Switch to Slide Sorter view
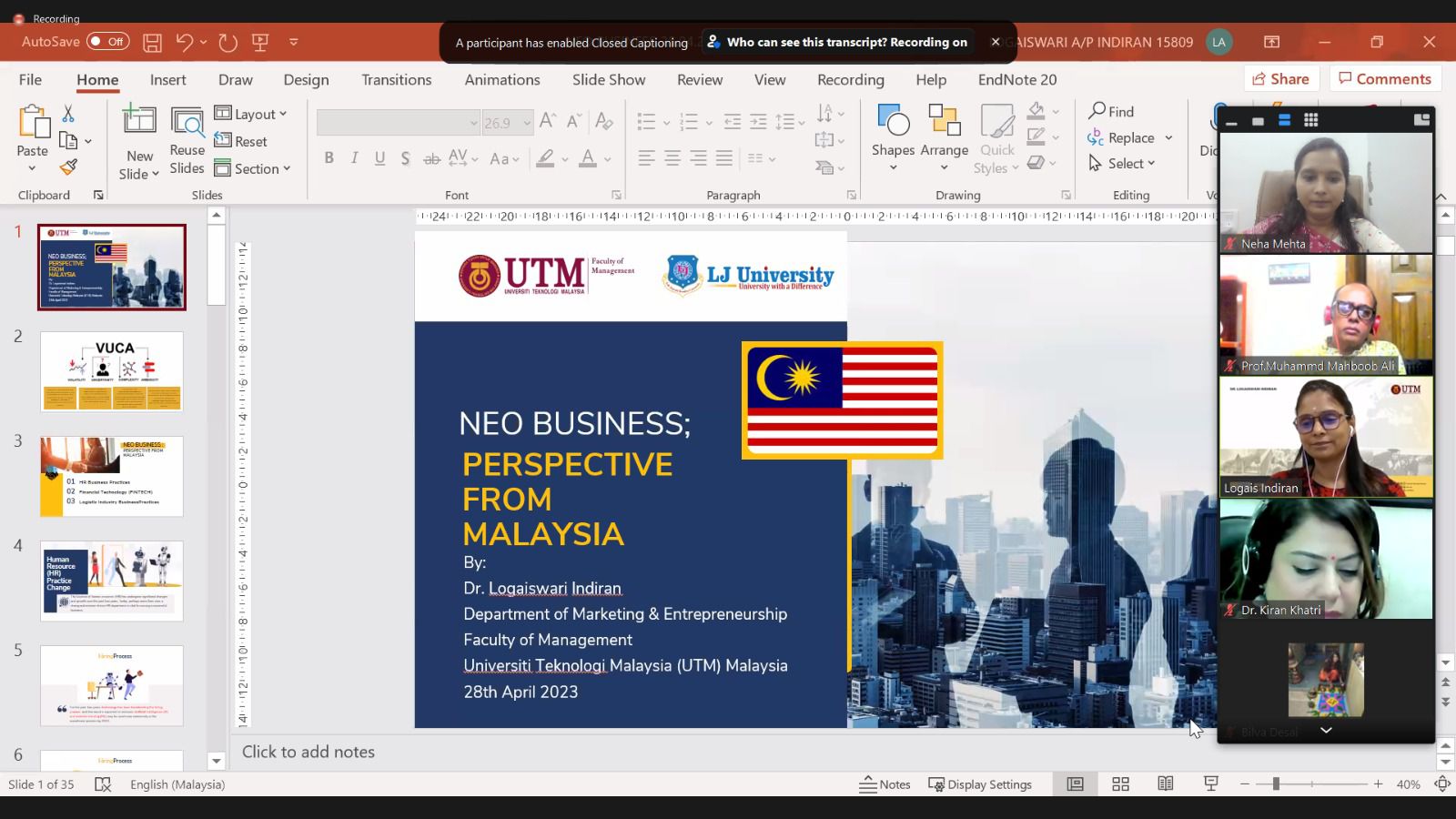 click(1120, 784)
